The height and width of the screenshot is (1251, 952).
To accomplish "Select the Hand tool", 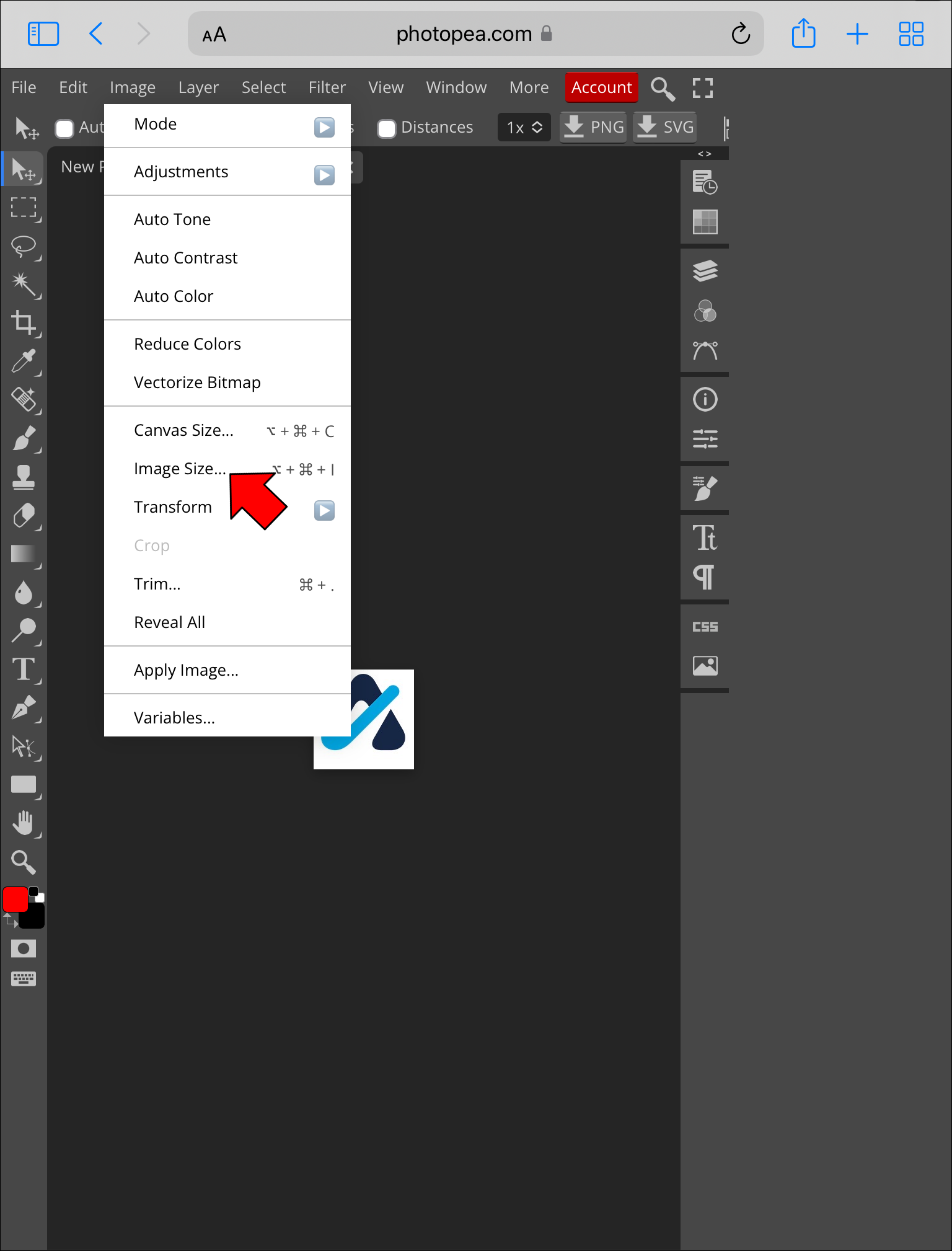I will point(24,823).
